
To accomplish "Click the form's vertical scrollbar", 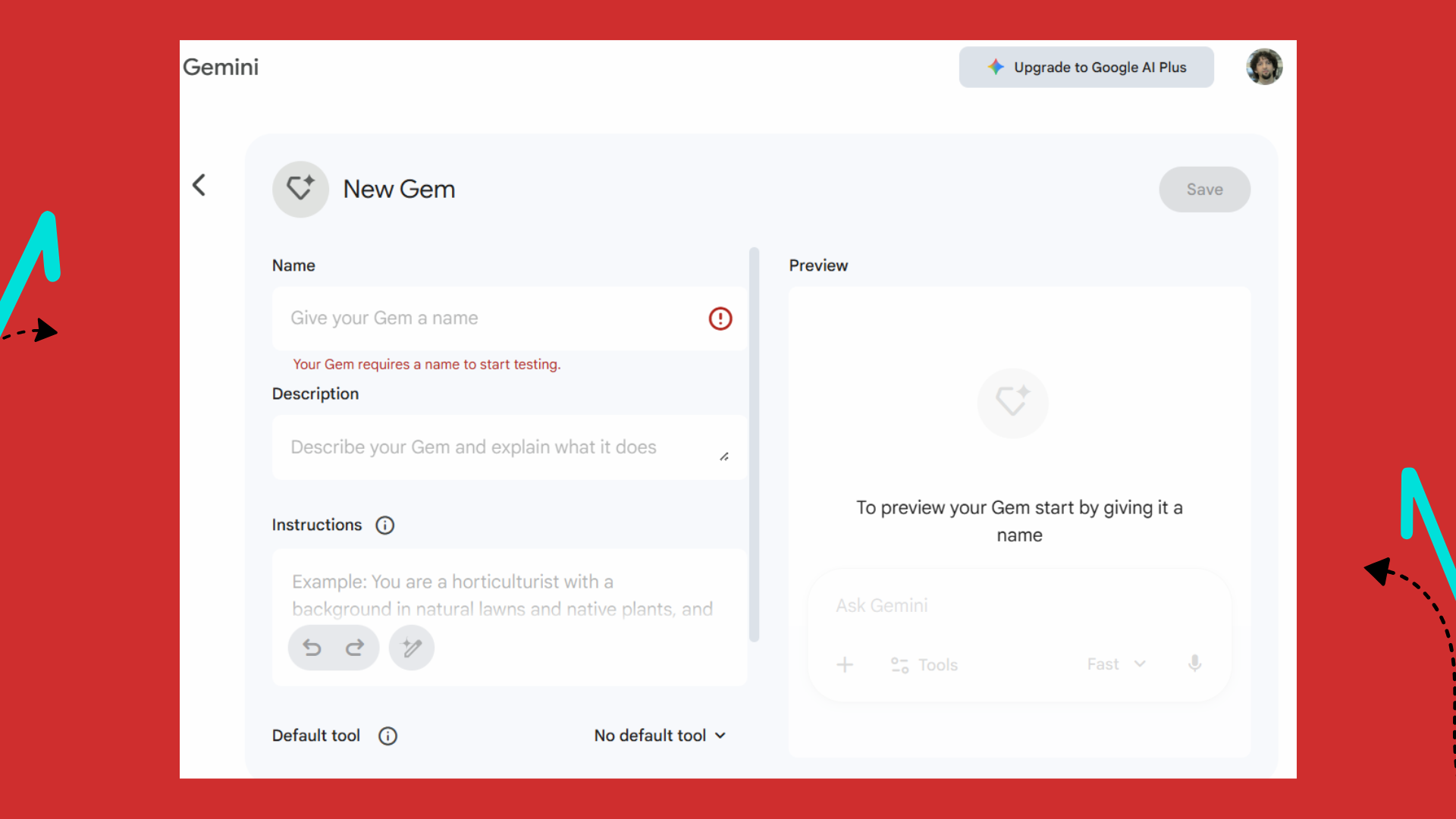I will click(754, 444).
